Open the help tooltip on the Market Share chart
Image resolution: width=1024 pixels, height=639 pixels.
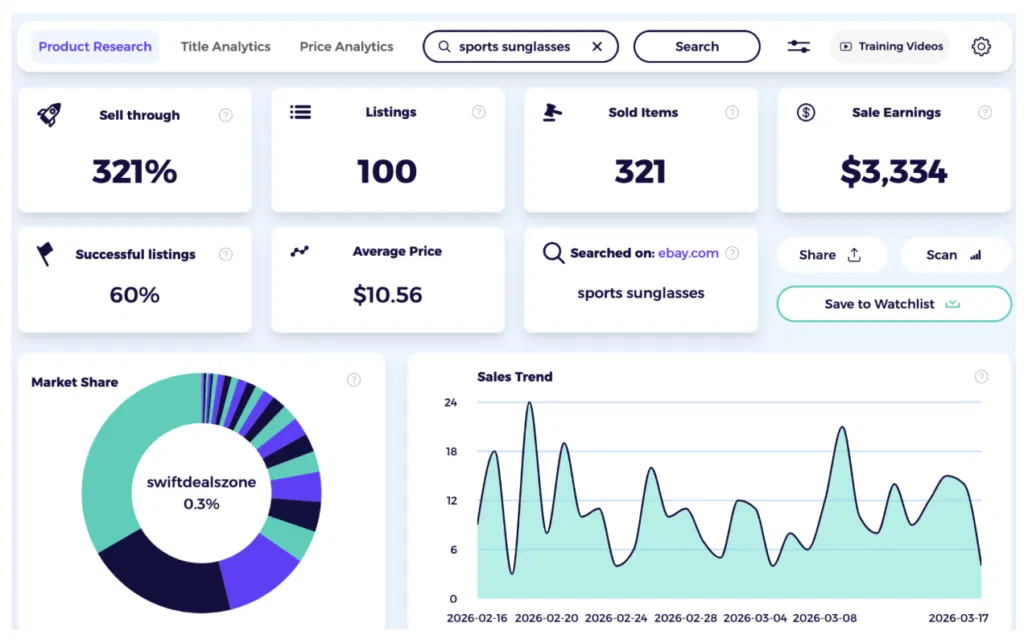[x=354, y=380]
